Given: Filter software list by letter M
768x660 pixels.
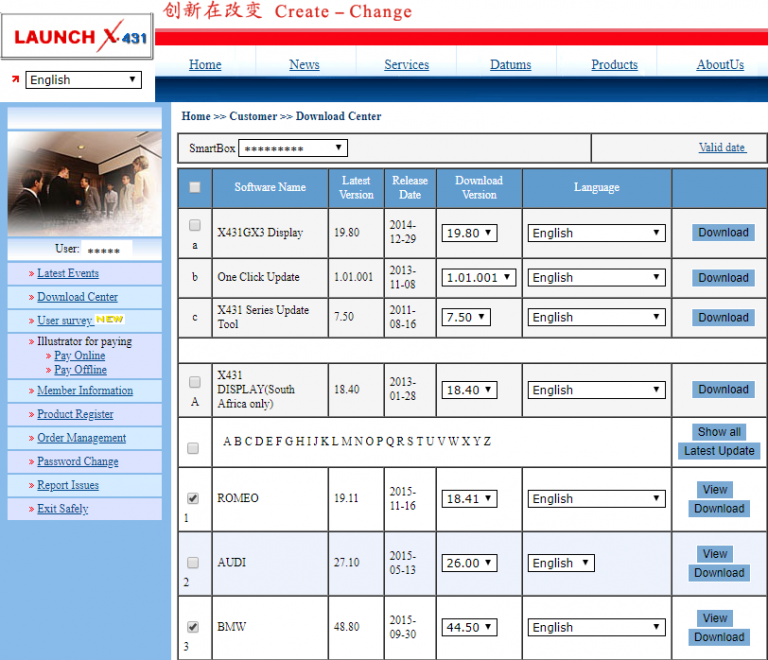Looking at the screenshot, I should tap(346, 442).
